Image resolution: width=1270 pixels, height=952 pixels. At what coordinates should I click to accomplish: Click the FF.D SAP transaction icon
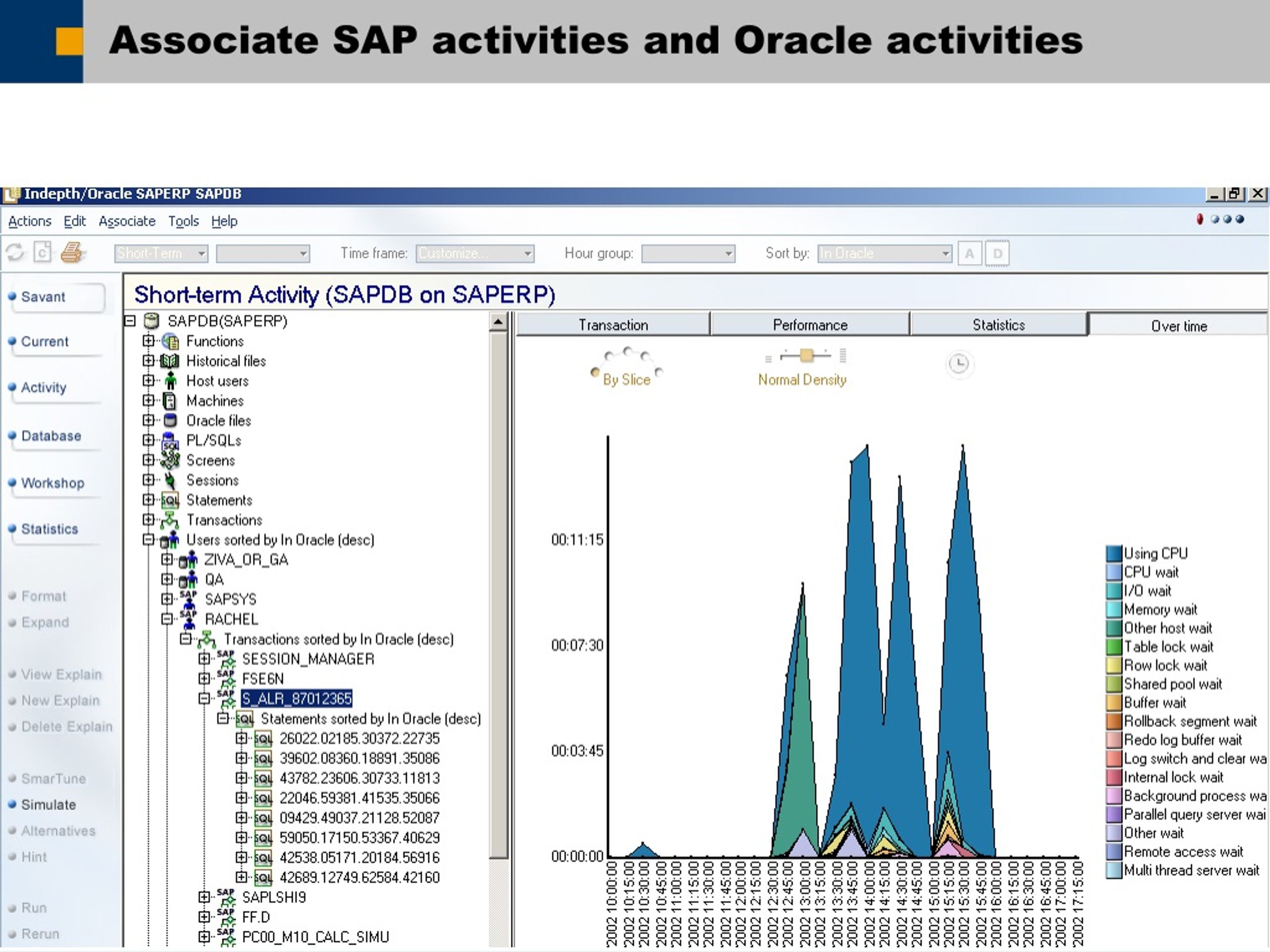click(x=226, y=917)
